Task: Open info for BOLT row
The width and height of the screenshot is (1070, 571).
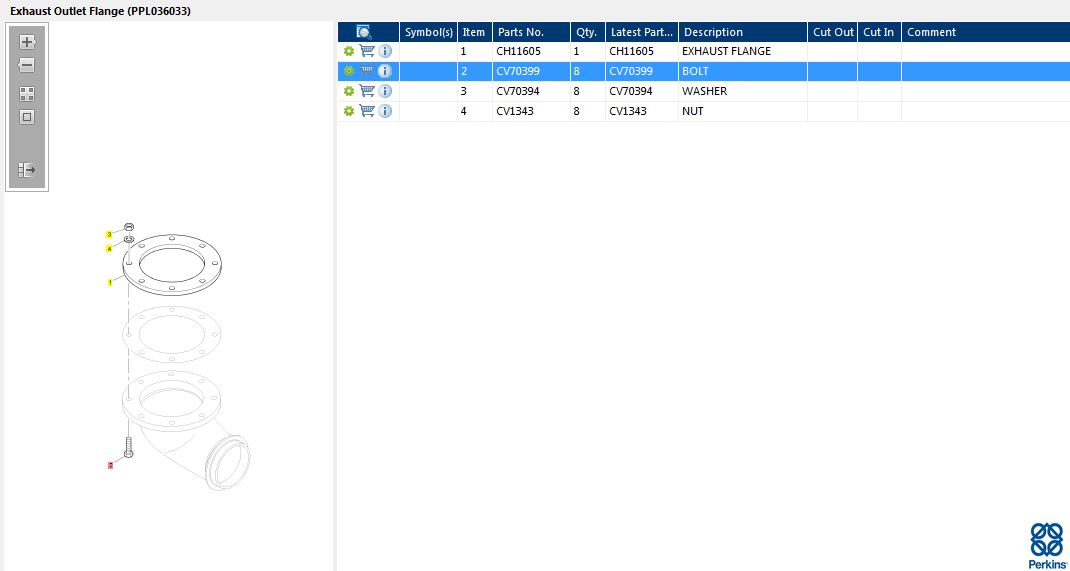Action: click(385, 71)
